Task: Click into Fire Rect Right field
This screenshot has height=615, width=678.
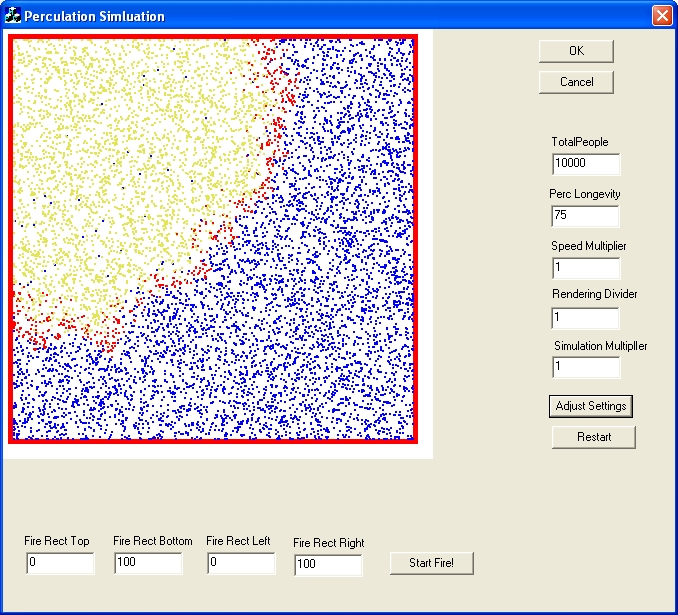Action: (327, 565)
